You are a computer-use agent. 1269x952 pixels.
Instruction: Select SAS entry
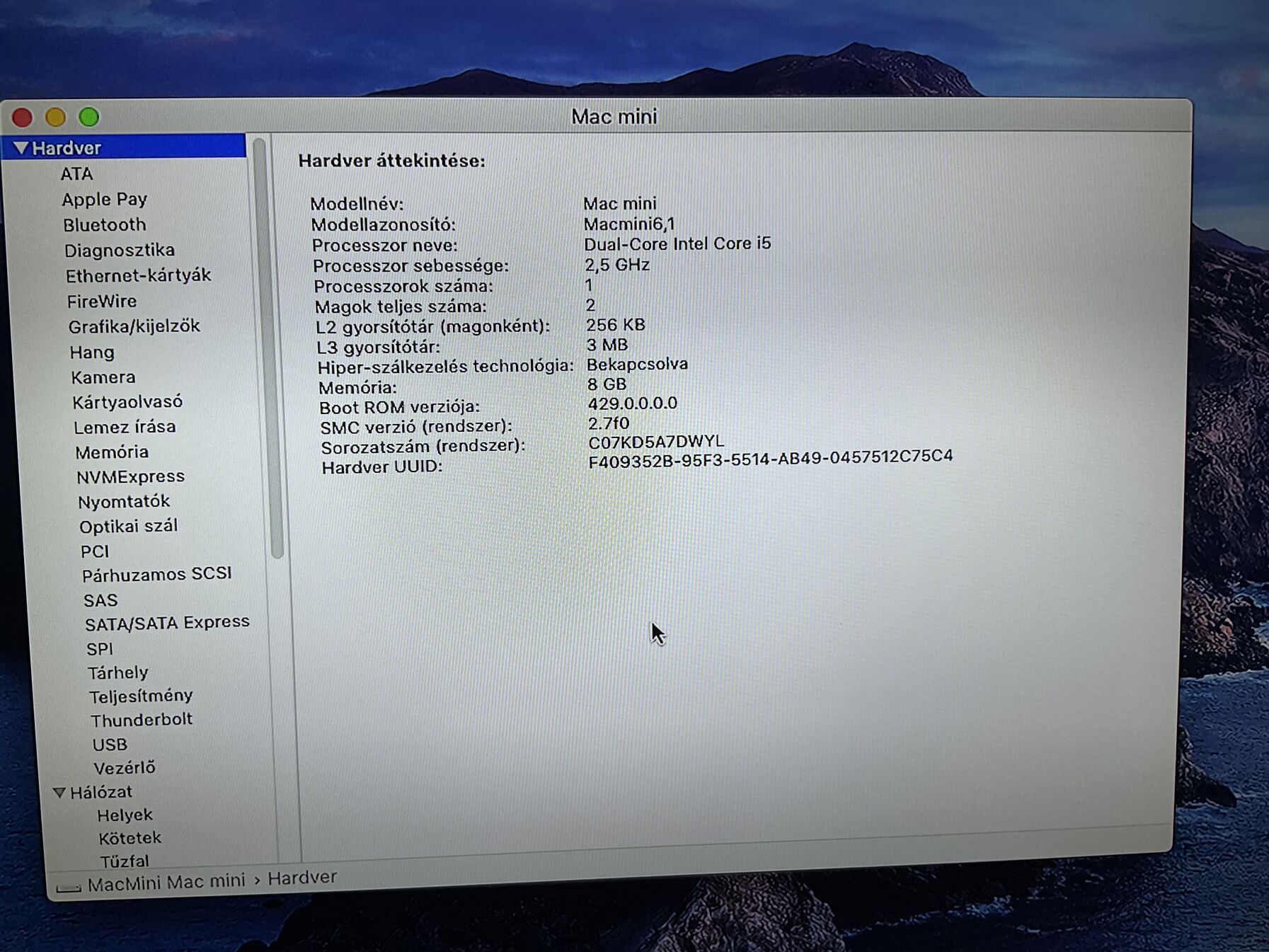[101, 601]
